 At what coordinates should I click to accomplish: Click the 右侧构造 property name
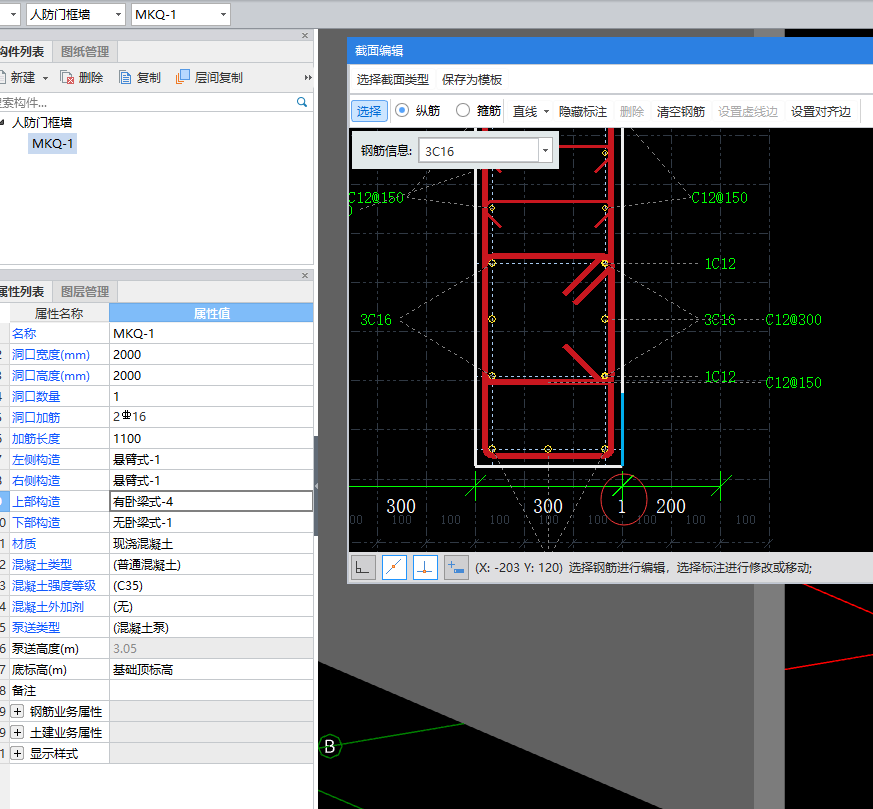coord(36,481)
